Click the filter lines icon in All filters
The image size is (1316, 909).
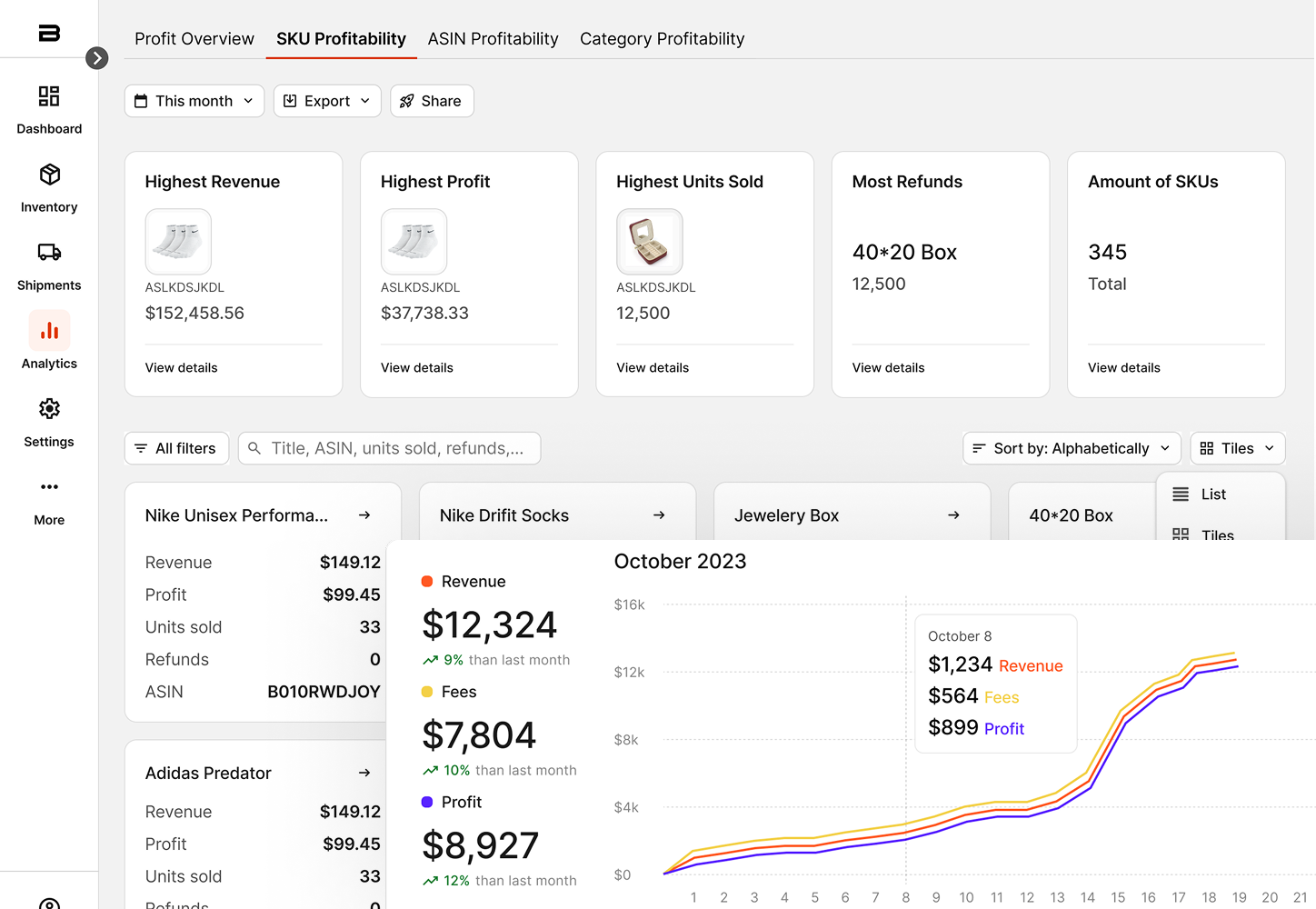[x=141, y=448]
